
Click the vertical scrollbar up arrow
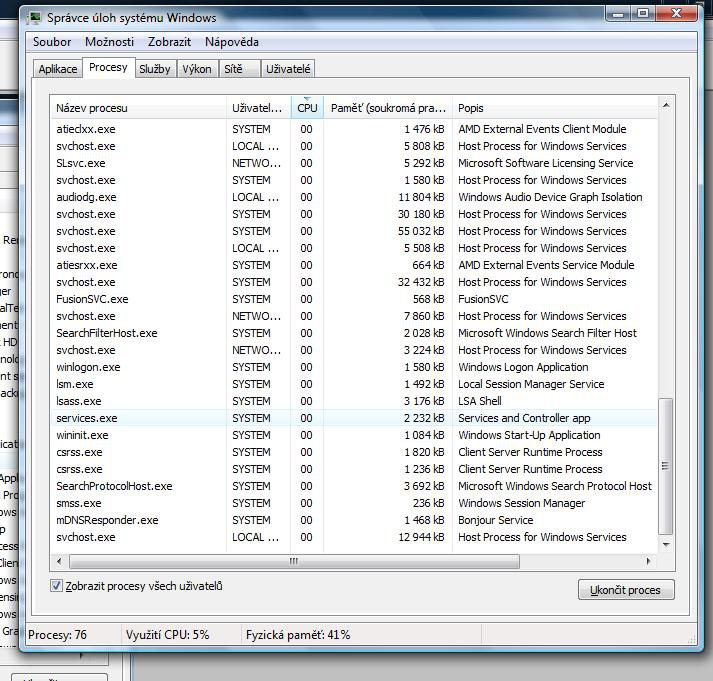(x=666, y=105)
